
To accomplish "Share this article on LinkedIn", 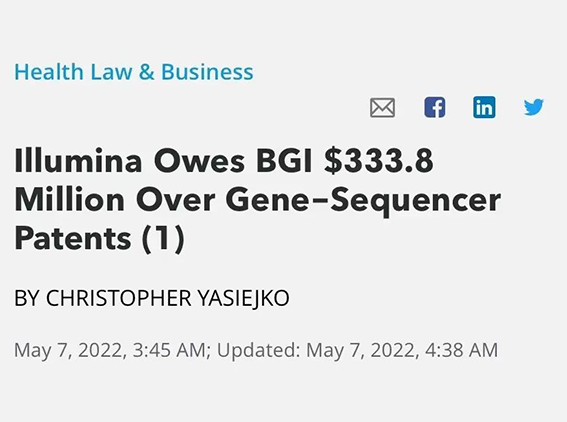I will point(484,107).
